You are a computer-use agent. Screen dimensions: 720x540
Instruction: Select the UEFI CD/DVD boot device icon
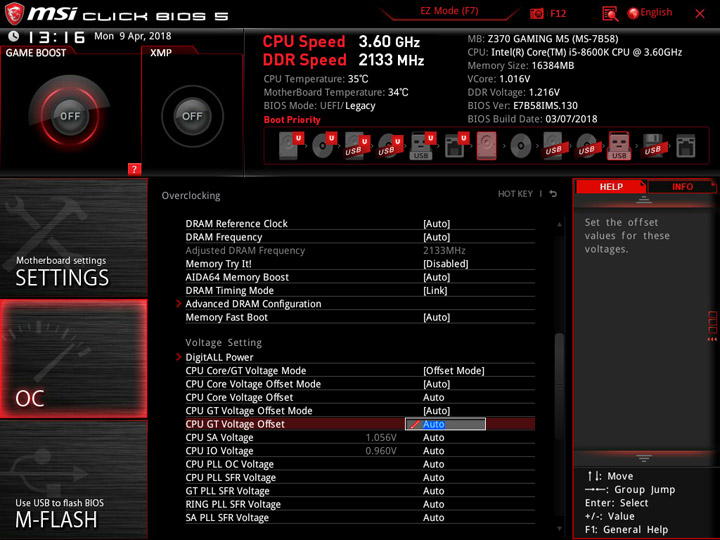coord(324,146)
